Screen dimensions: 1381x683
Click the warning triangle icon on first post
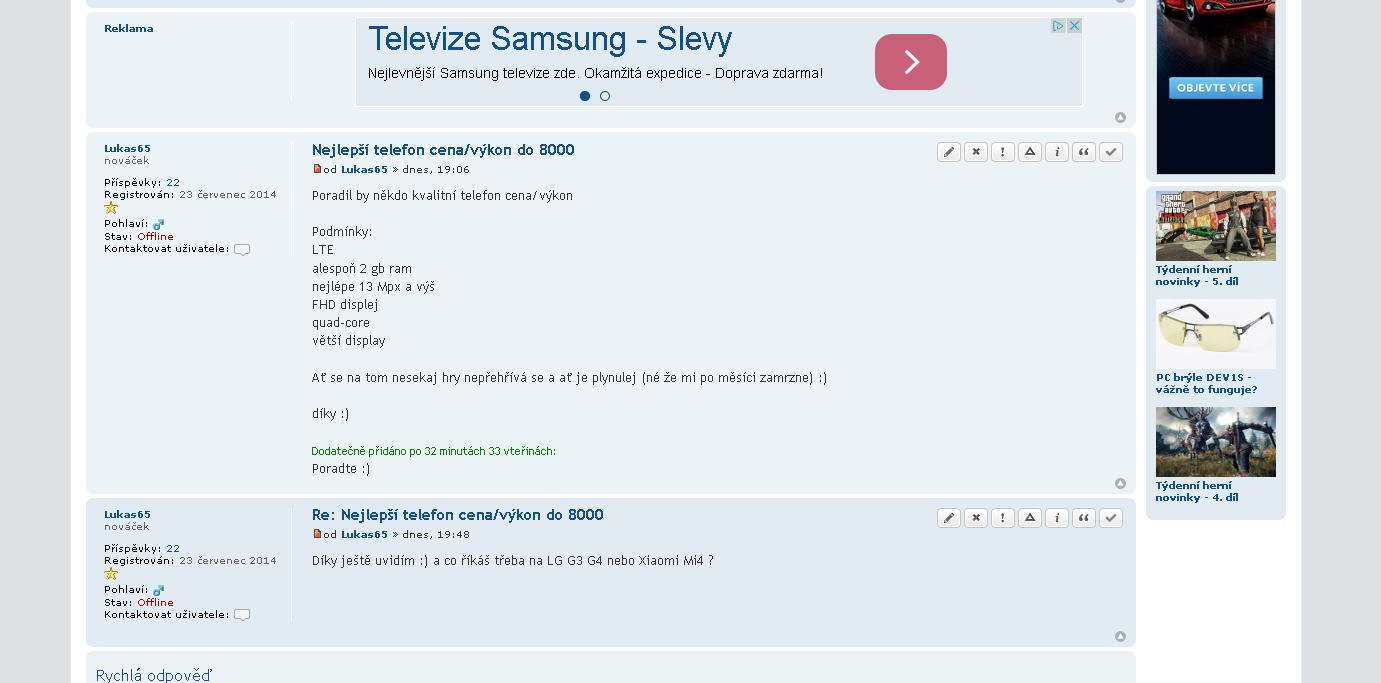tap(1030, 152)
